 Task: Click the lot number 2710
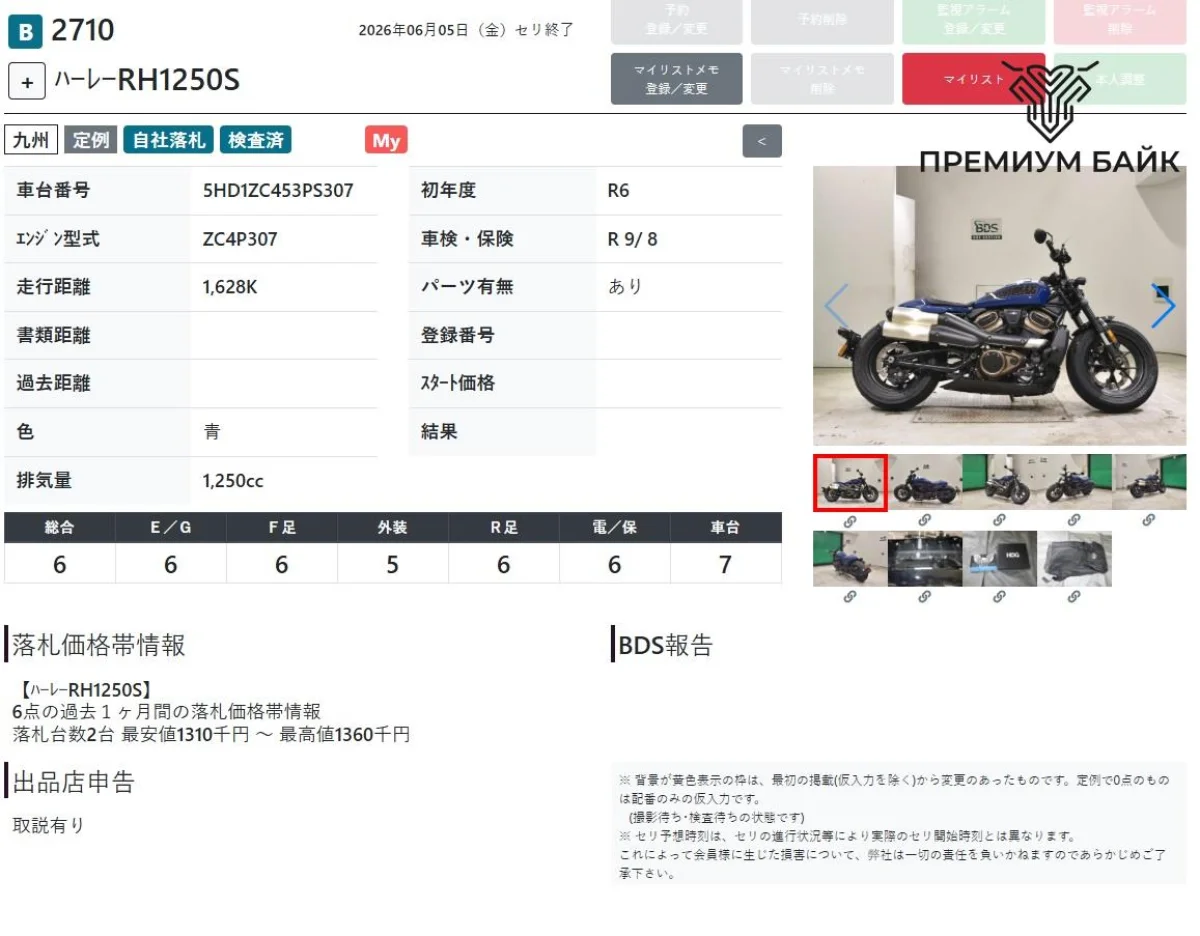[82, 31]
